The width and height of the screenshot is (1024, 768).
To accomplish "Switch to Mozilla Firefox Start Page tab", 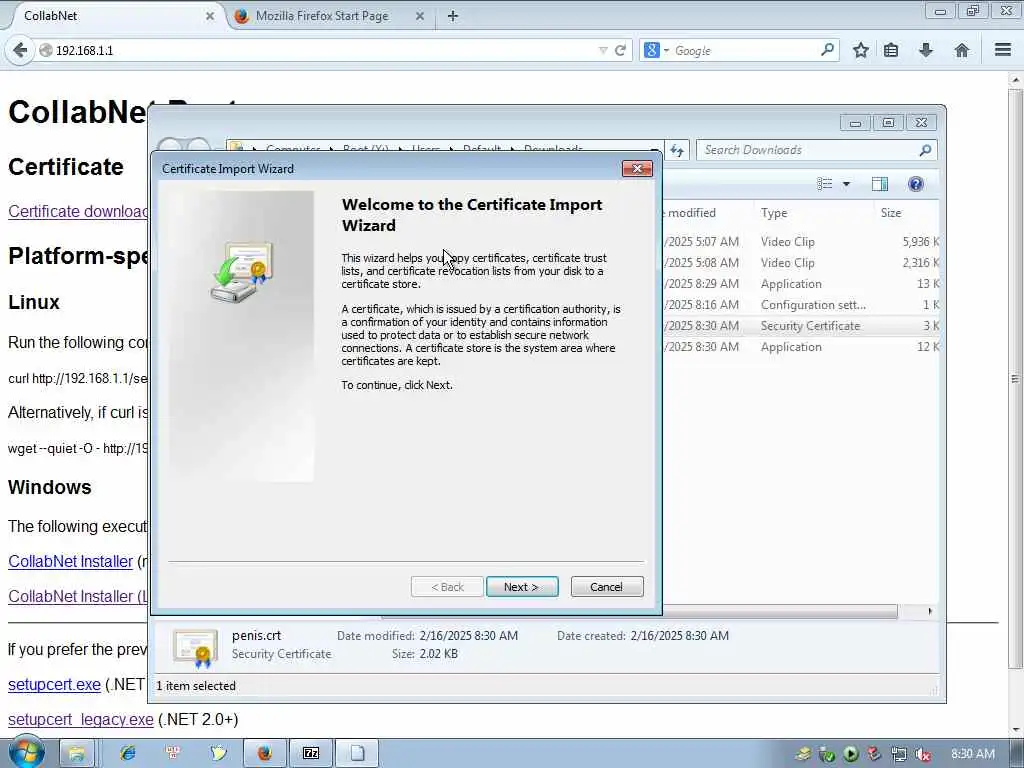I will pyautogui.click(x=321, y=16).
